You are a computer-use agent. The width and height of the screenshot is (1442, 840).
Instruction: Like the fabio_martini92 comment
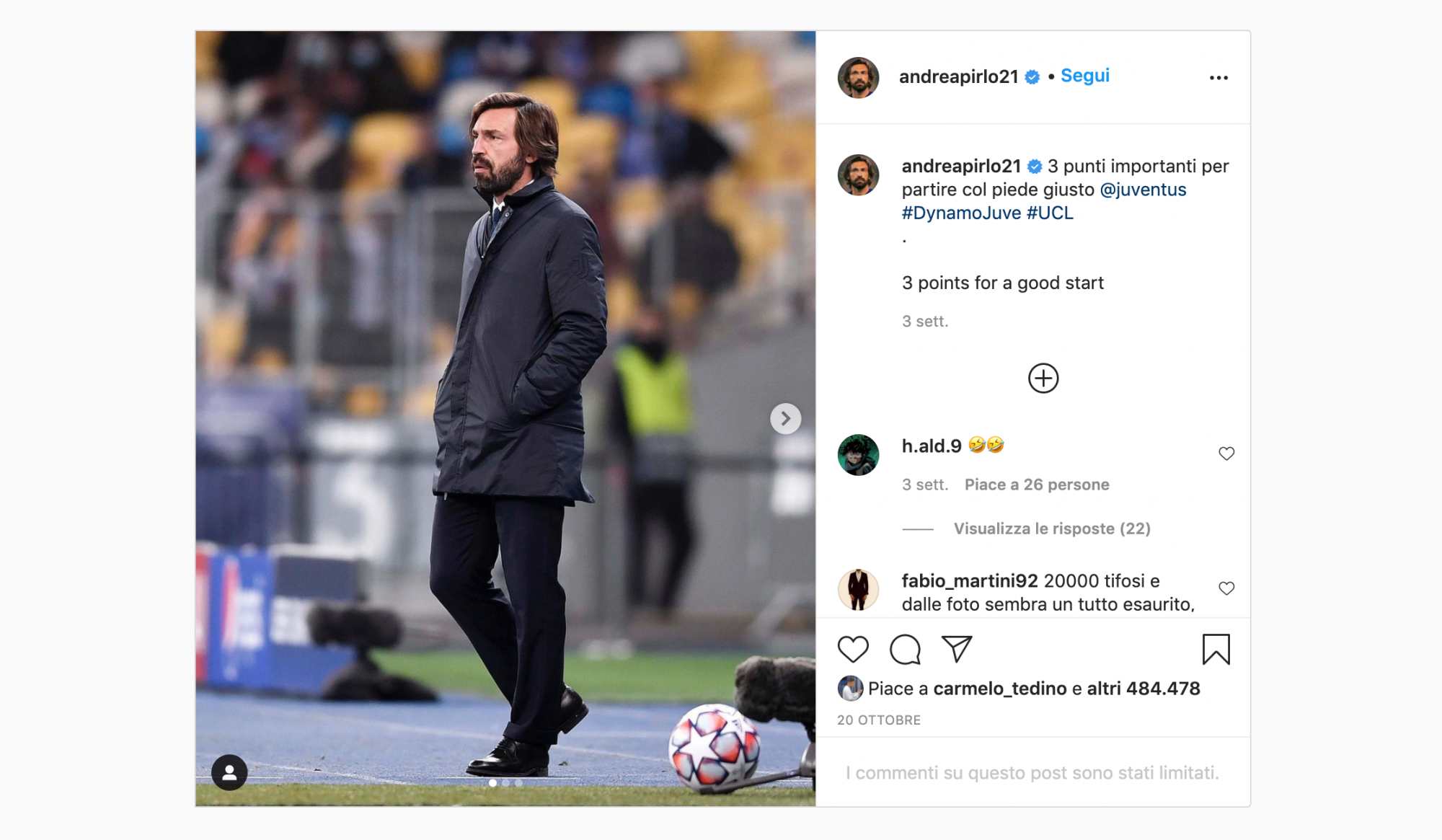pyautogui.click(x=1226, y=588)
